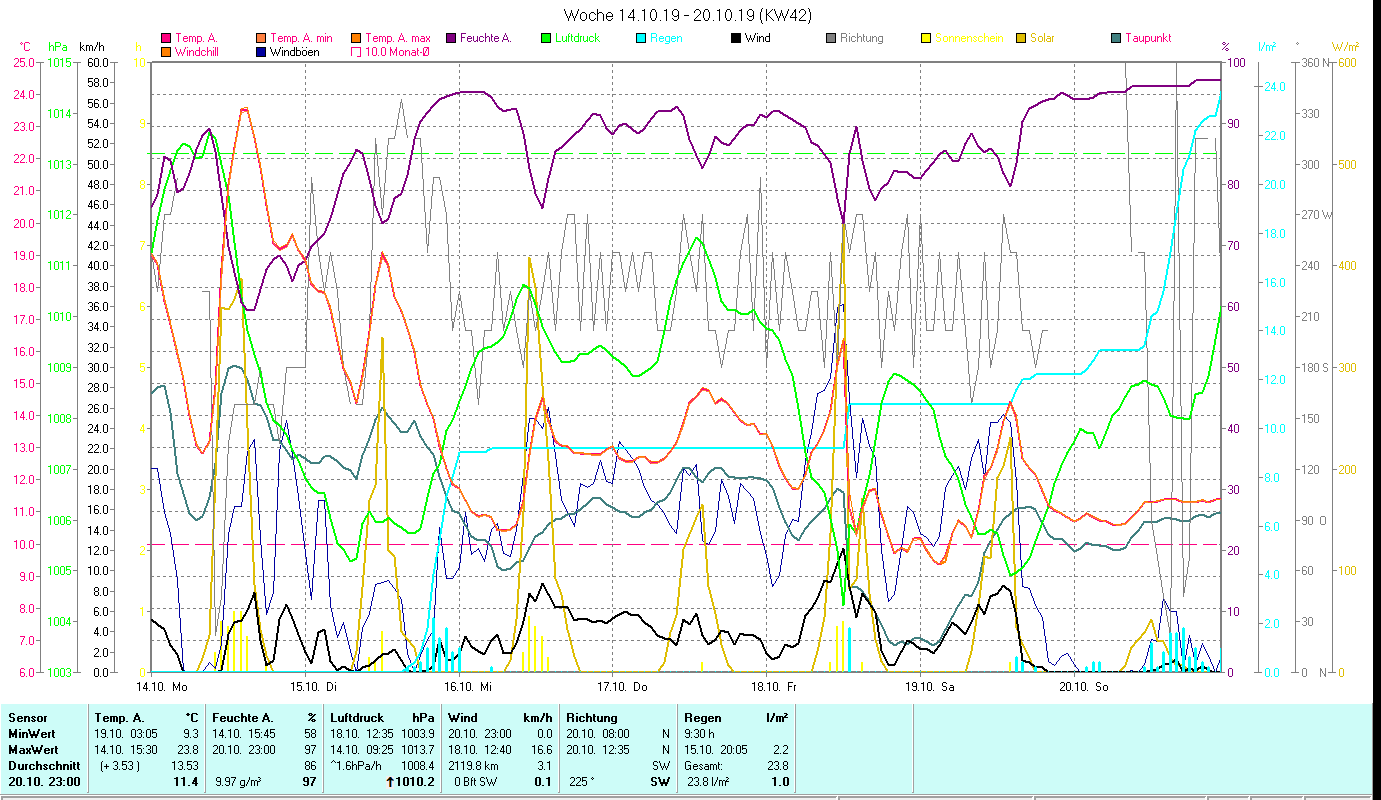This screenshot has width=1381, height=800.
Task: Click the current temperature value 11.4
Action: [x=186, y=781]
